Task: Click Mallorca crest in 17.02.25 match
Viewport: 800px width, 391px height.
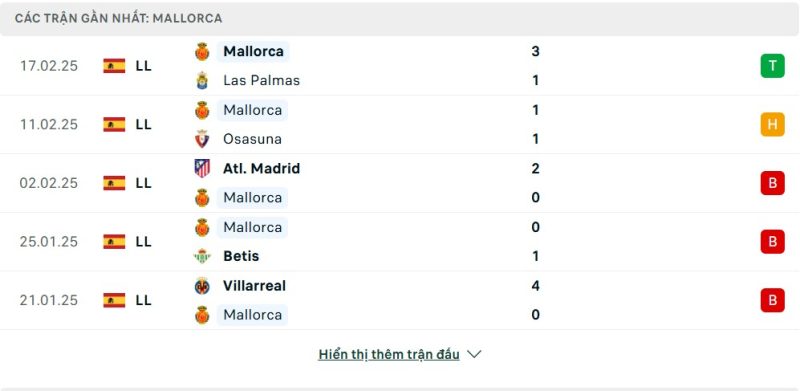Action: (202, 52)
